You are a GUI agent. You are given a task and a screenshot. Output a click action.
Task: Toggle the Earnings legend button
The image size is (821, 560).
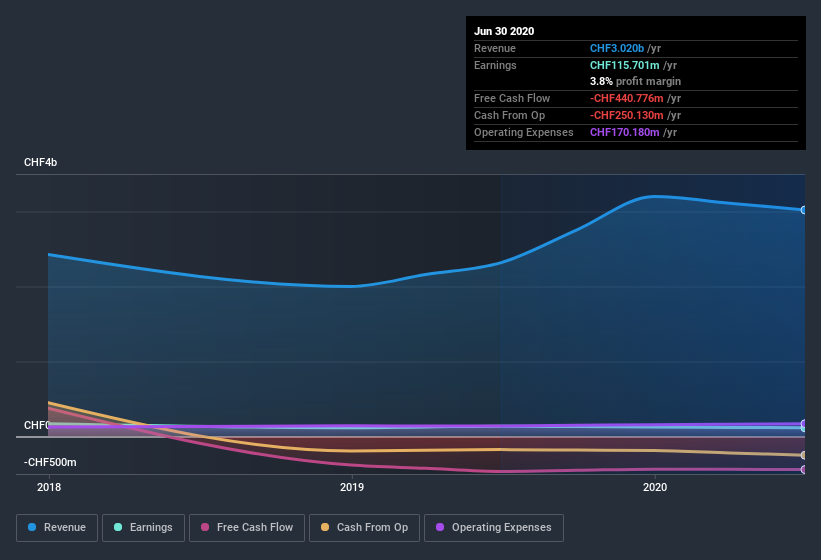(x=143, y=528)
